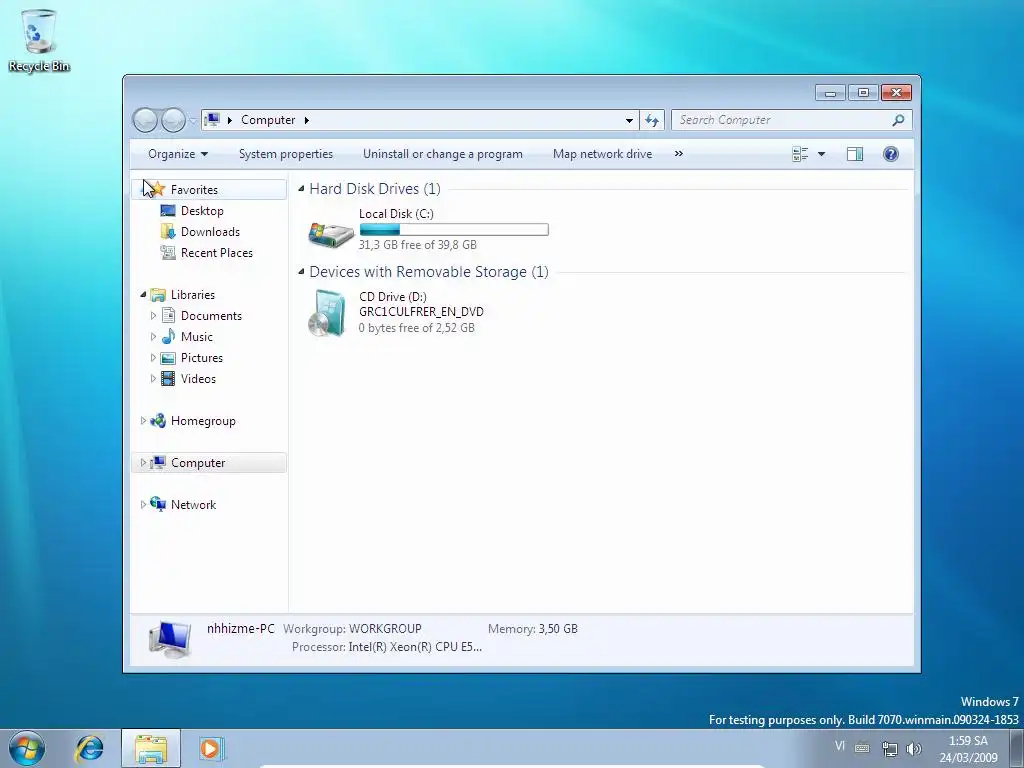Click Devices with Removable Storage (1) header
Screen dimensions: 1024x768
428,272
